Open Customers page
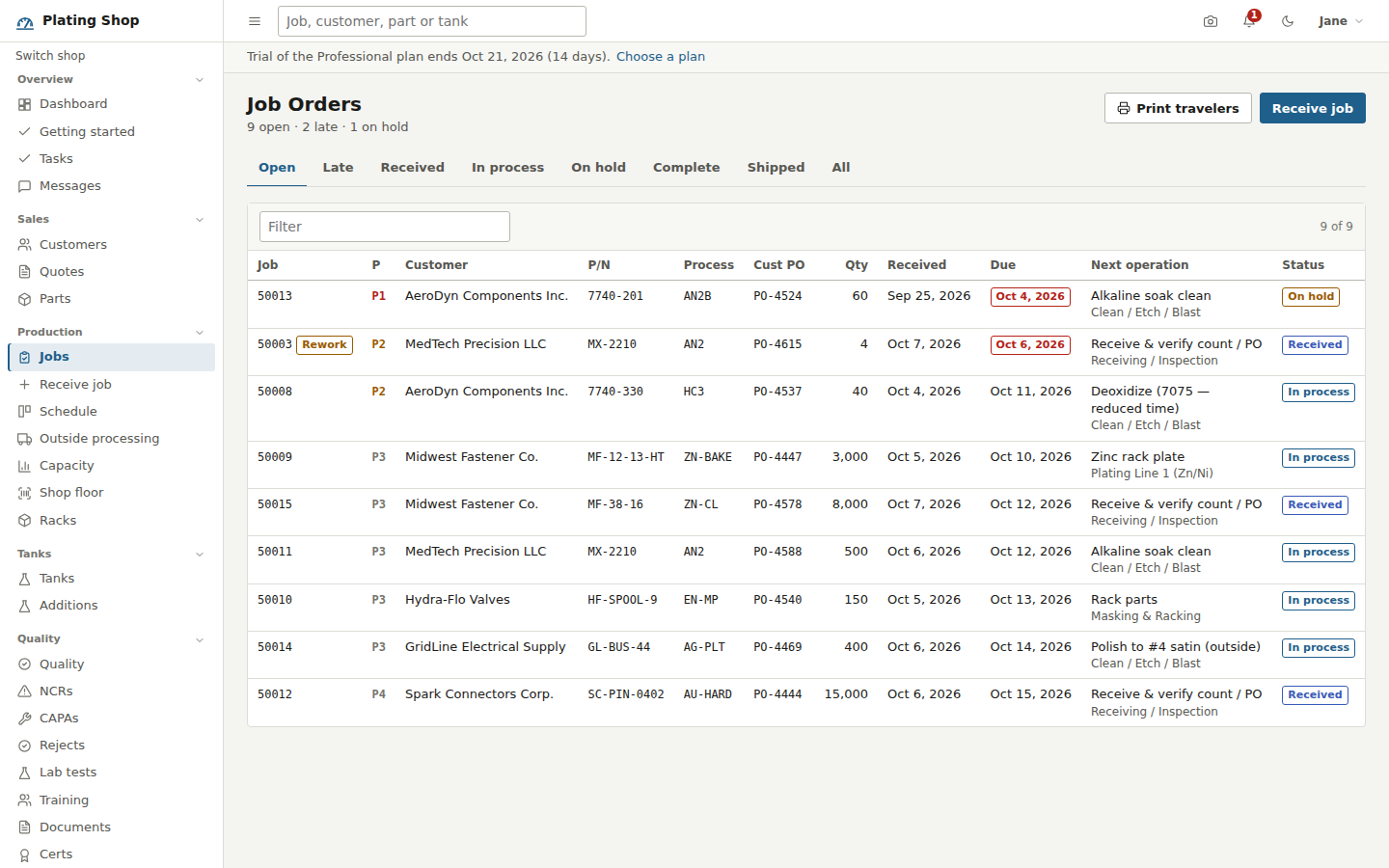 click(111, 245)
